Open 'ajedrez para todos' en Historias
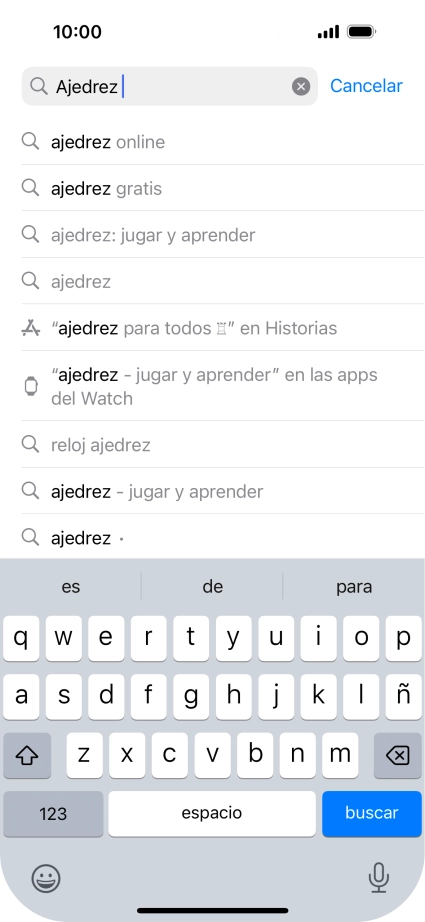 point(223,328)
